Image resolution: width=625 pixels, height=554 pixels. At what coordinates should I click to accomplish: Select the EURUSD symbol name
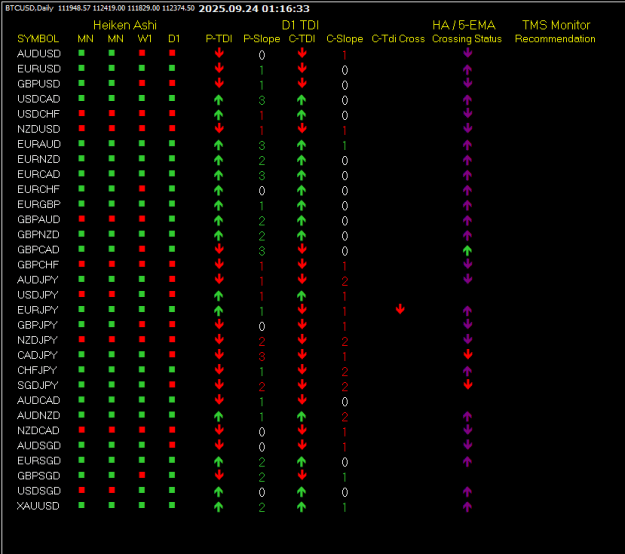39,69
